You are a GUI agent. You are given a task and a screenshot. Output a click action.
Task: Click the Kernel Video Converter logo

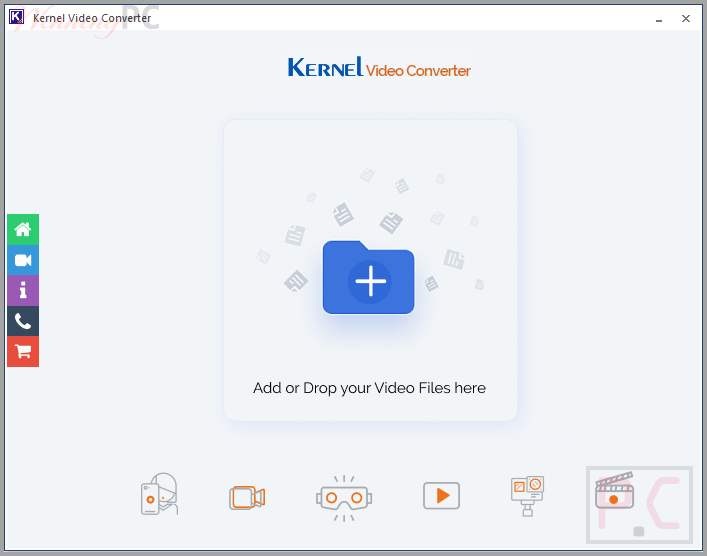pos(379,67)
